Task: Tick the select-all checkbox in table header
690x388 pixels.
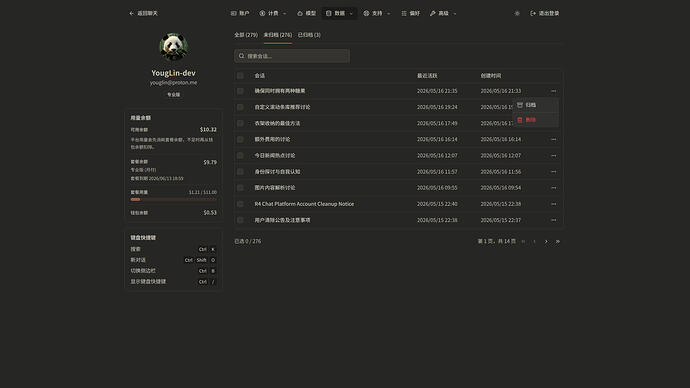Action: tap(240, 76)
